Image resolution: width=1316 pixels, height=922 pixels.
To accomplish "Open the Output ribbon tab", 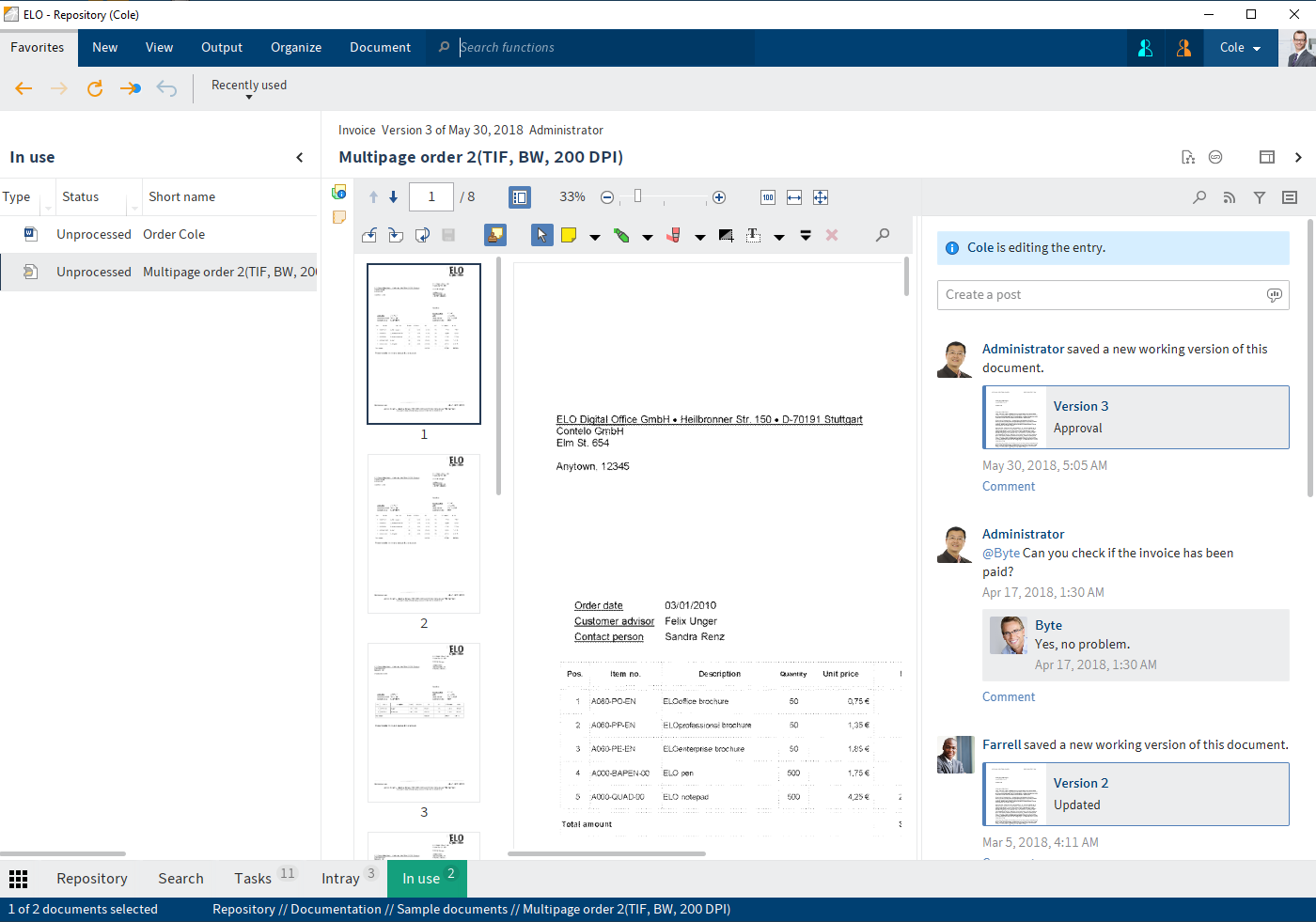I will pos(222,48).
